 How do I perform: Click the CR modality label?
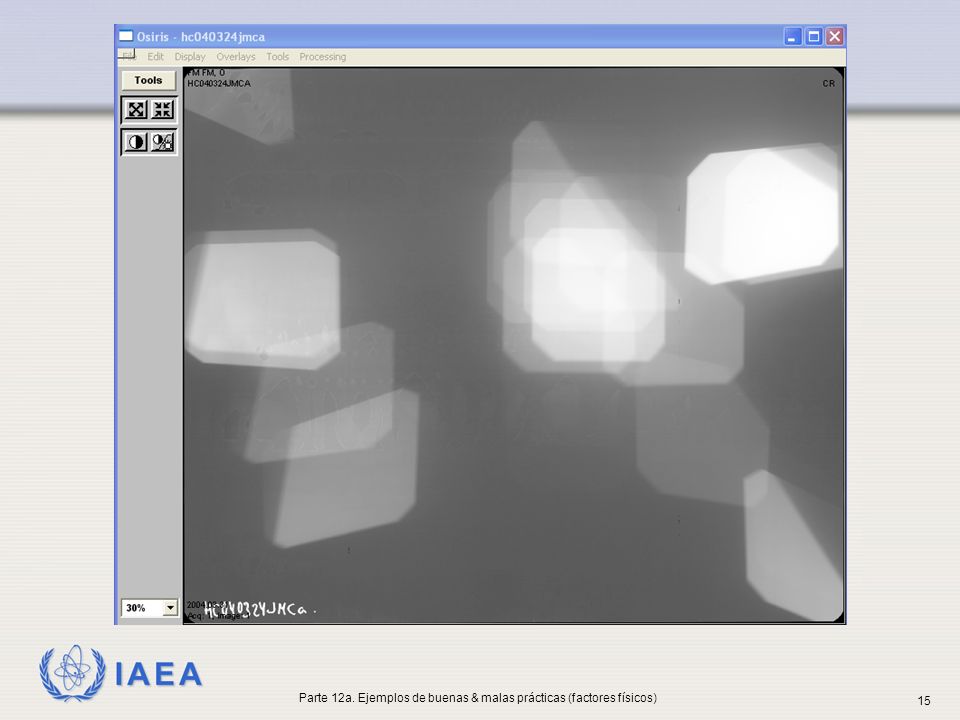coord(828,83)
